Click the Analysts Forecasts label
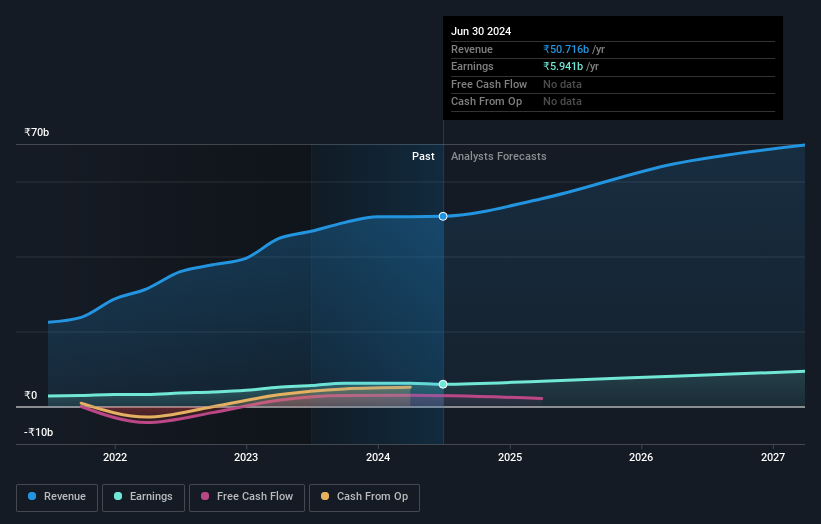 (498, 157)
